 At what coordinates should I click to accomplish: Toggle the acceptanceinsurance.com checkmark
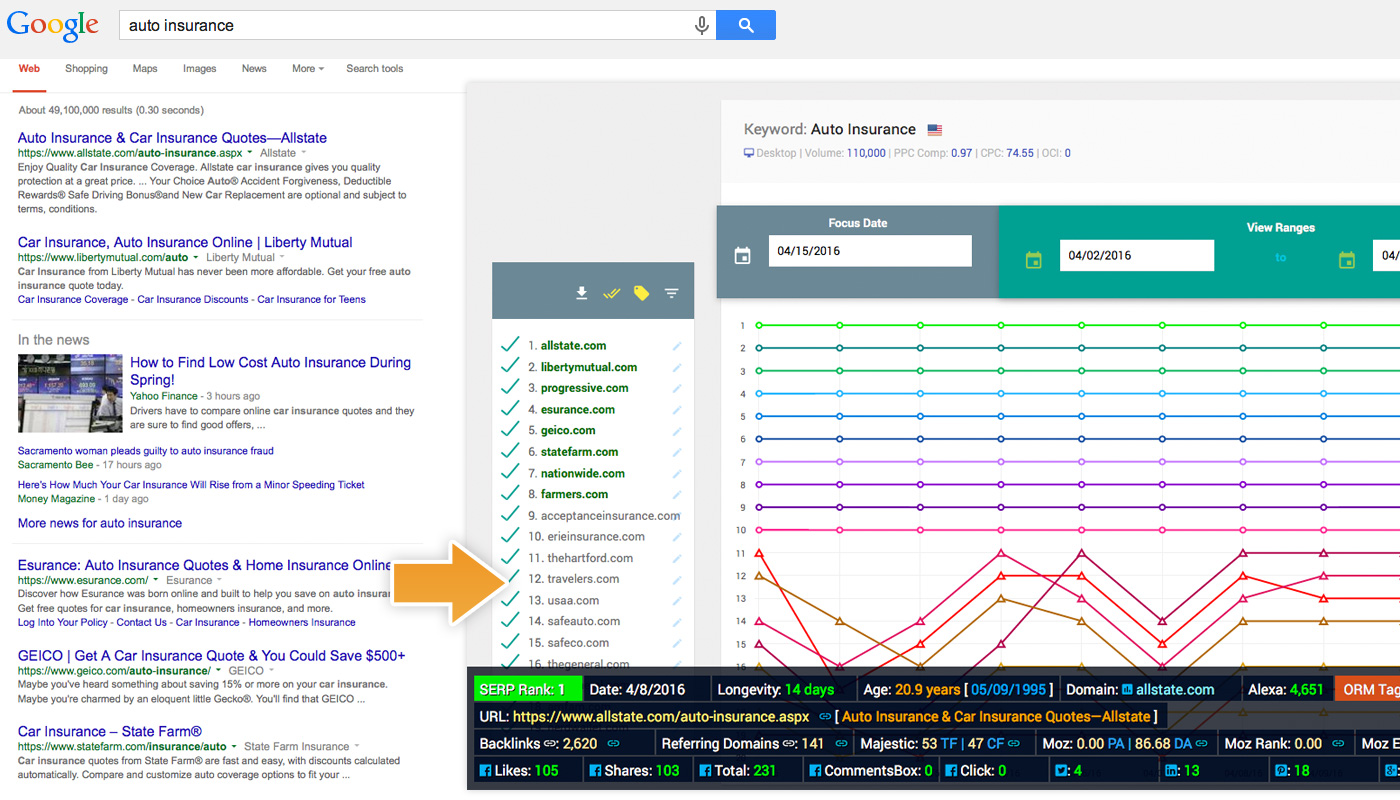pos(510,515)
